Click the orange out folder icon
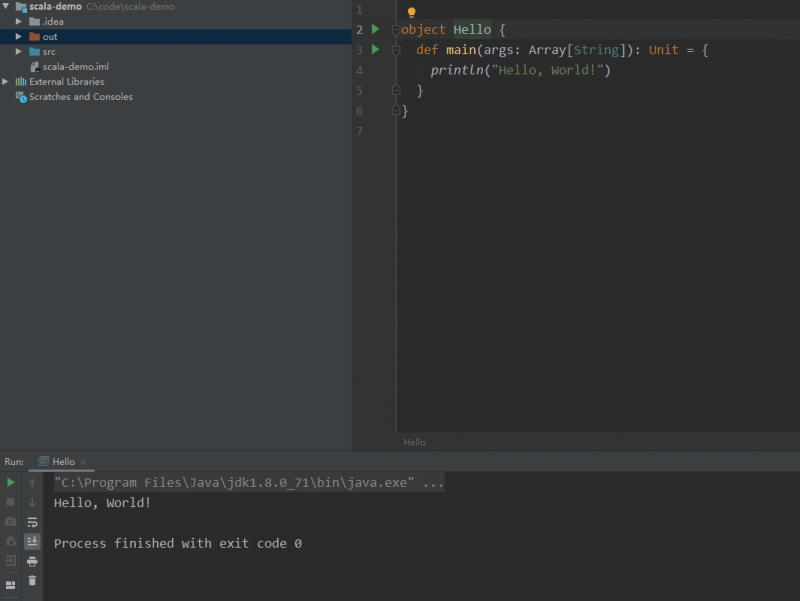The width and height of the screenshot is (800, 601). pos(35,37)
